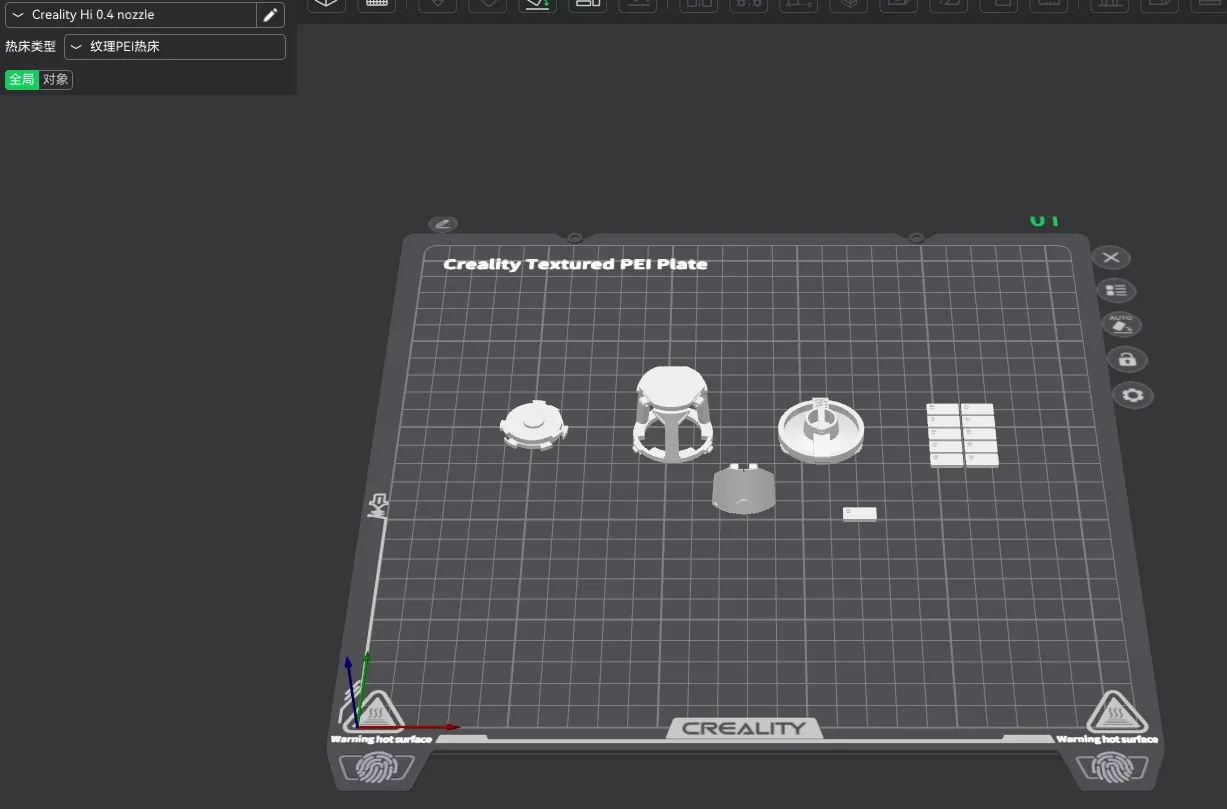Click the add plate grid toolbar icon
Image resolution: width=1227 pixels, height=809 pixels.
click(x=376, y=4)
